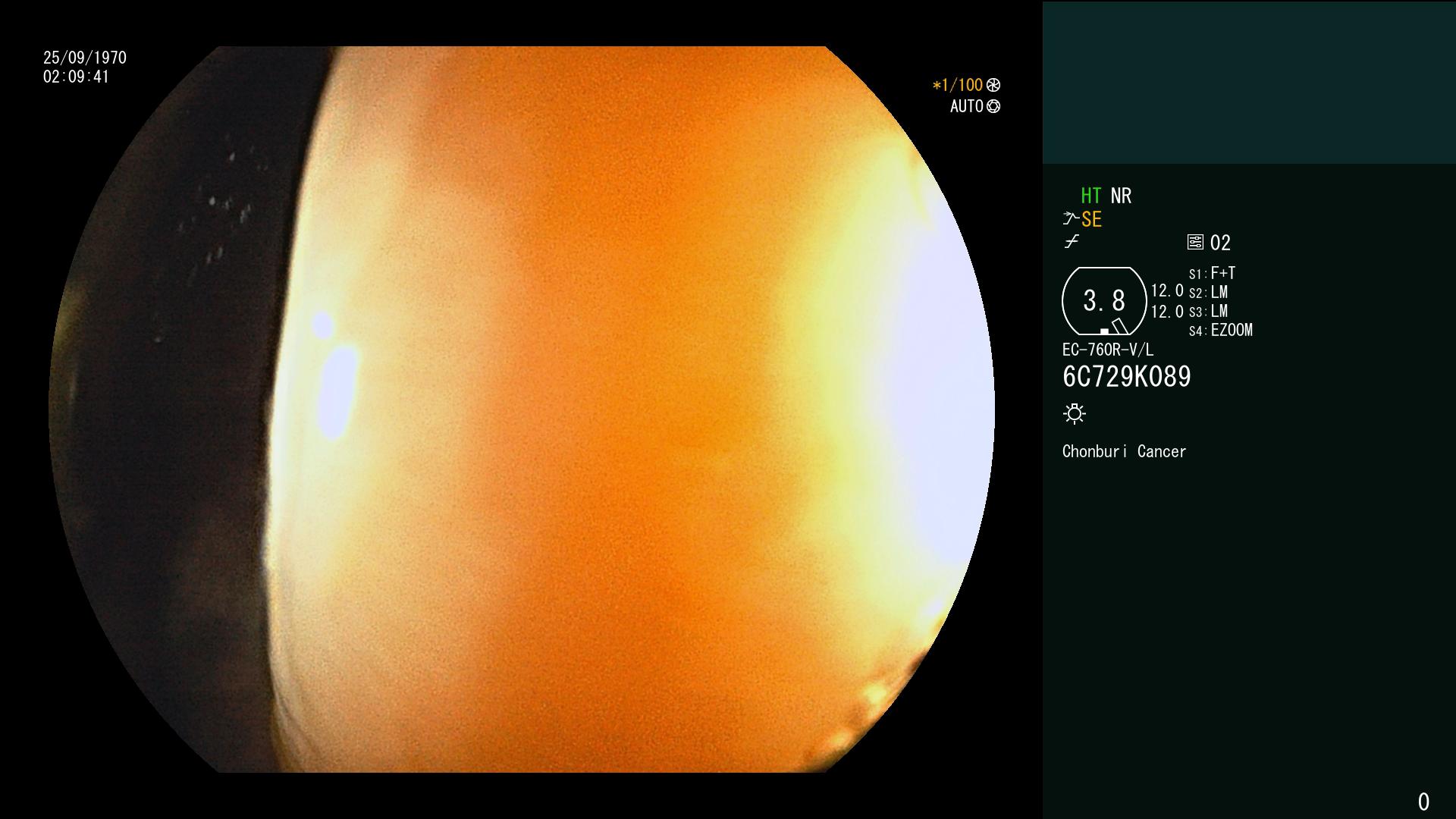The width and height of the screenshot is (1456, 819).
Task: Click the S4: EZOOM switch assignment
Action: [1221, 330]
